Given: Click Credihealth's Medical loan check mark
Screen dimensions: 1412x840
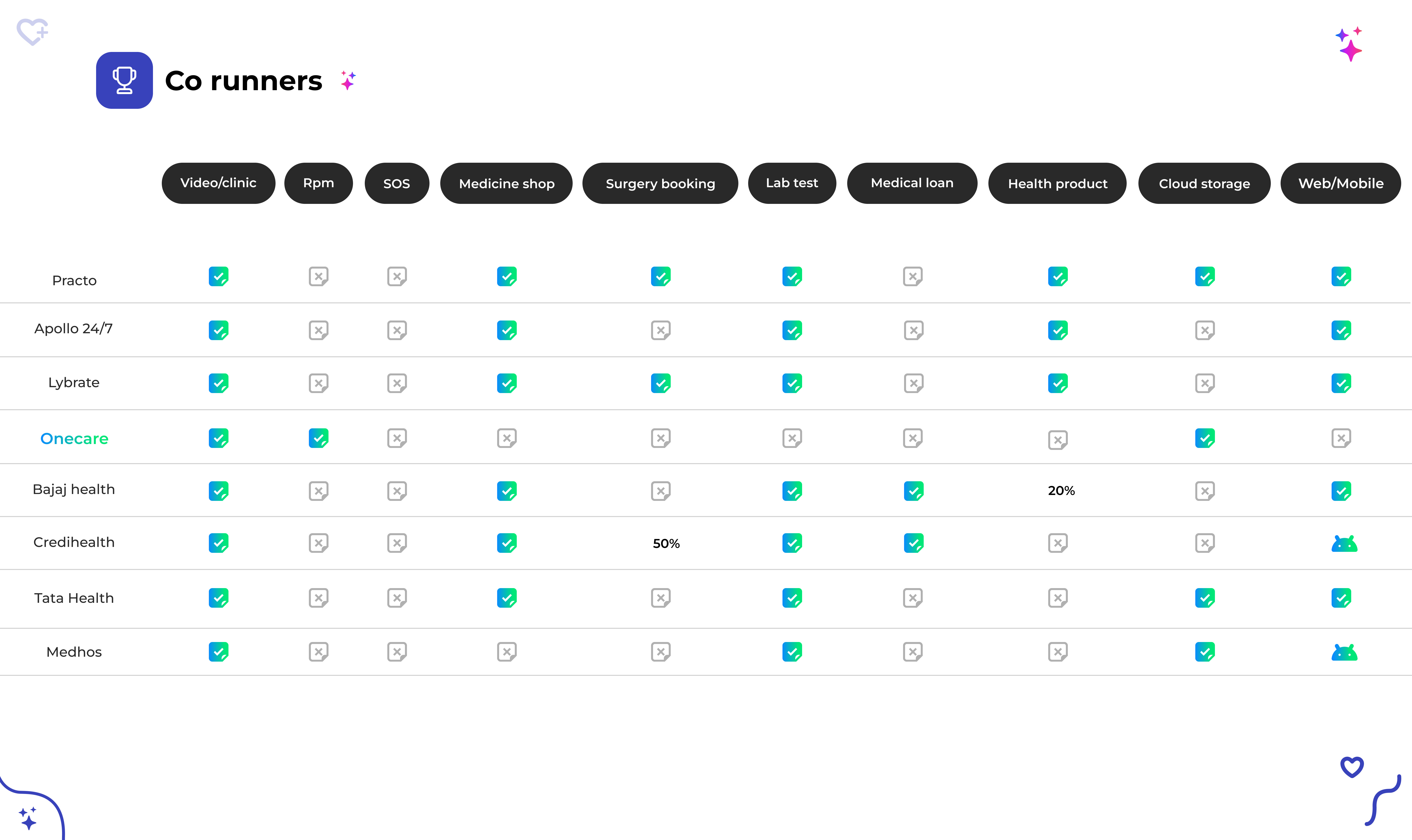Looking at the screenshot, I should click(914, 543).
